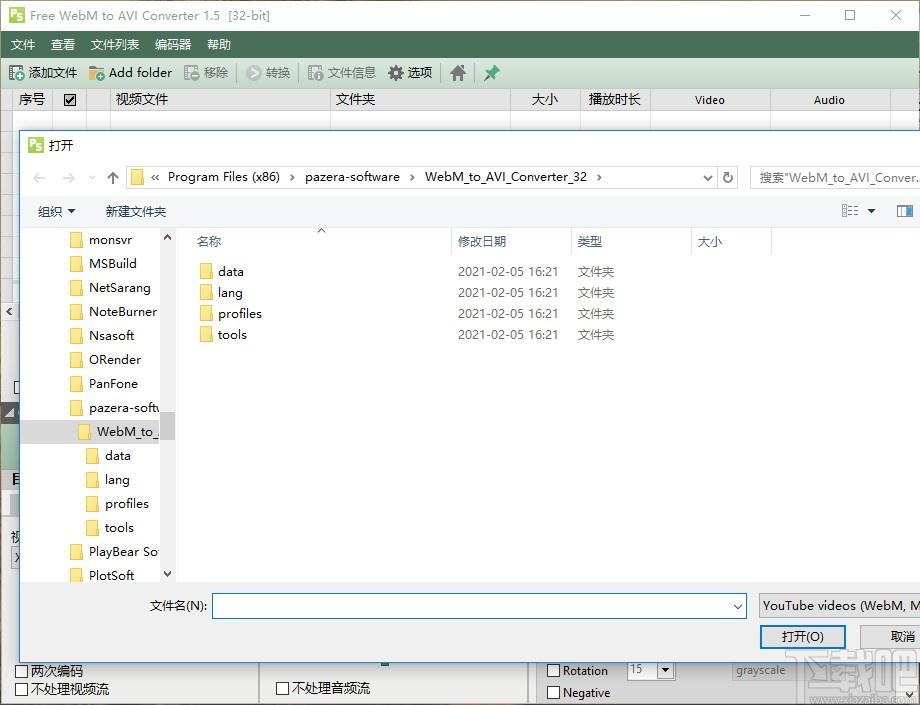Viewport: 920px width, 705px height.
Task: Click the view layout icon in the dialog
Action: point(850,211)
